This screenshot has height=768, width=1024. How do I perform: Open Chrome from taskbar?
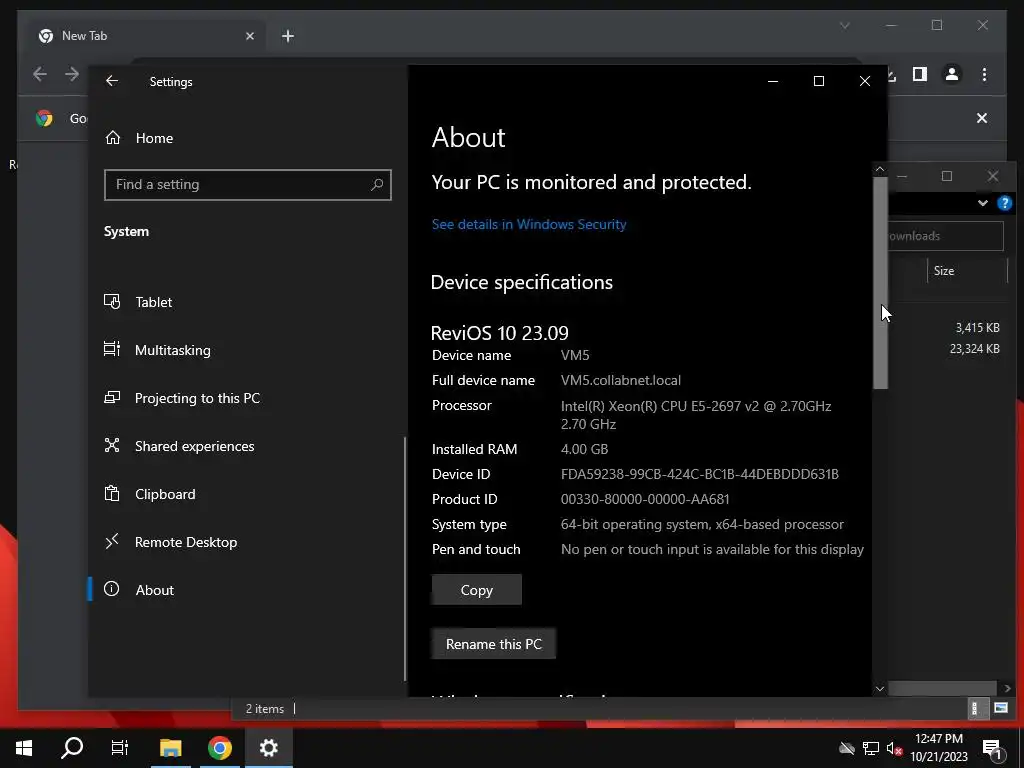[x=220, y=748]
